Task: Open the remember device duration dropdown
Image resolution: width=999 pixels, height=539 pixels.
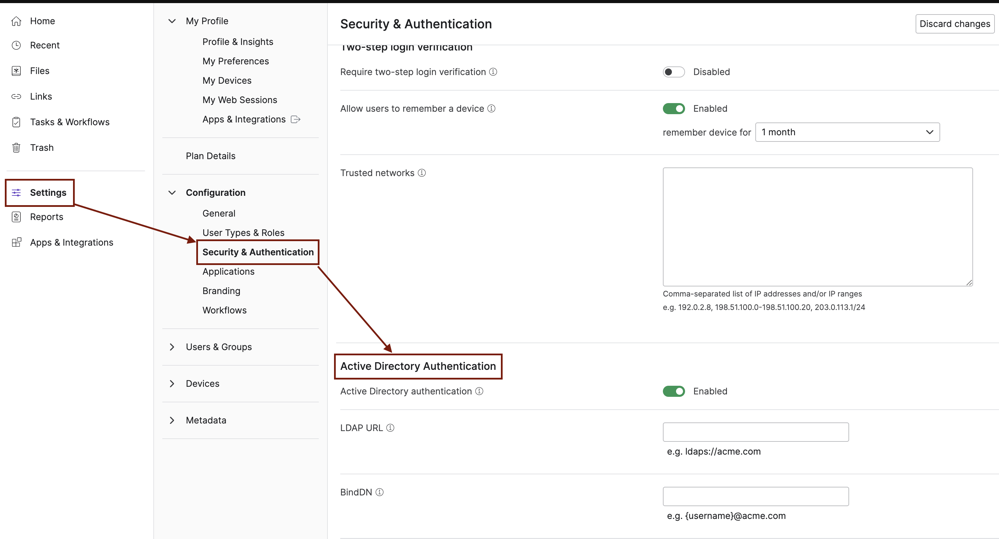Action: coord(846,132)
